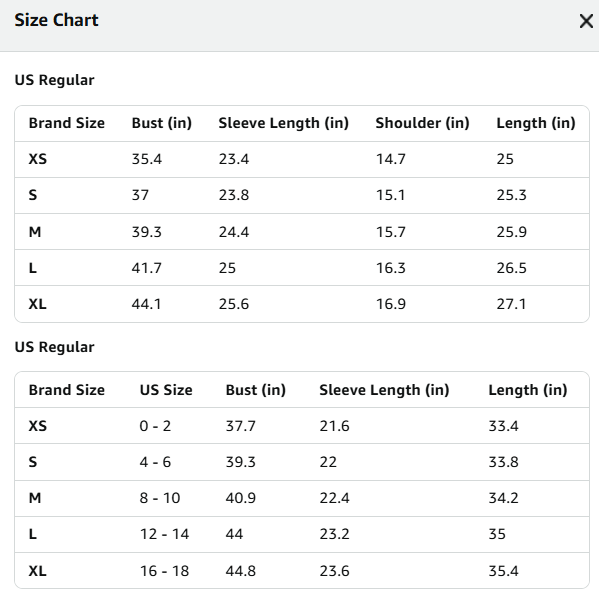Click bust value 44.8 for XL

click(x=241, y=571)
